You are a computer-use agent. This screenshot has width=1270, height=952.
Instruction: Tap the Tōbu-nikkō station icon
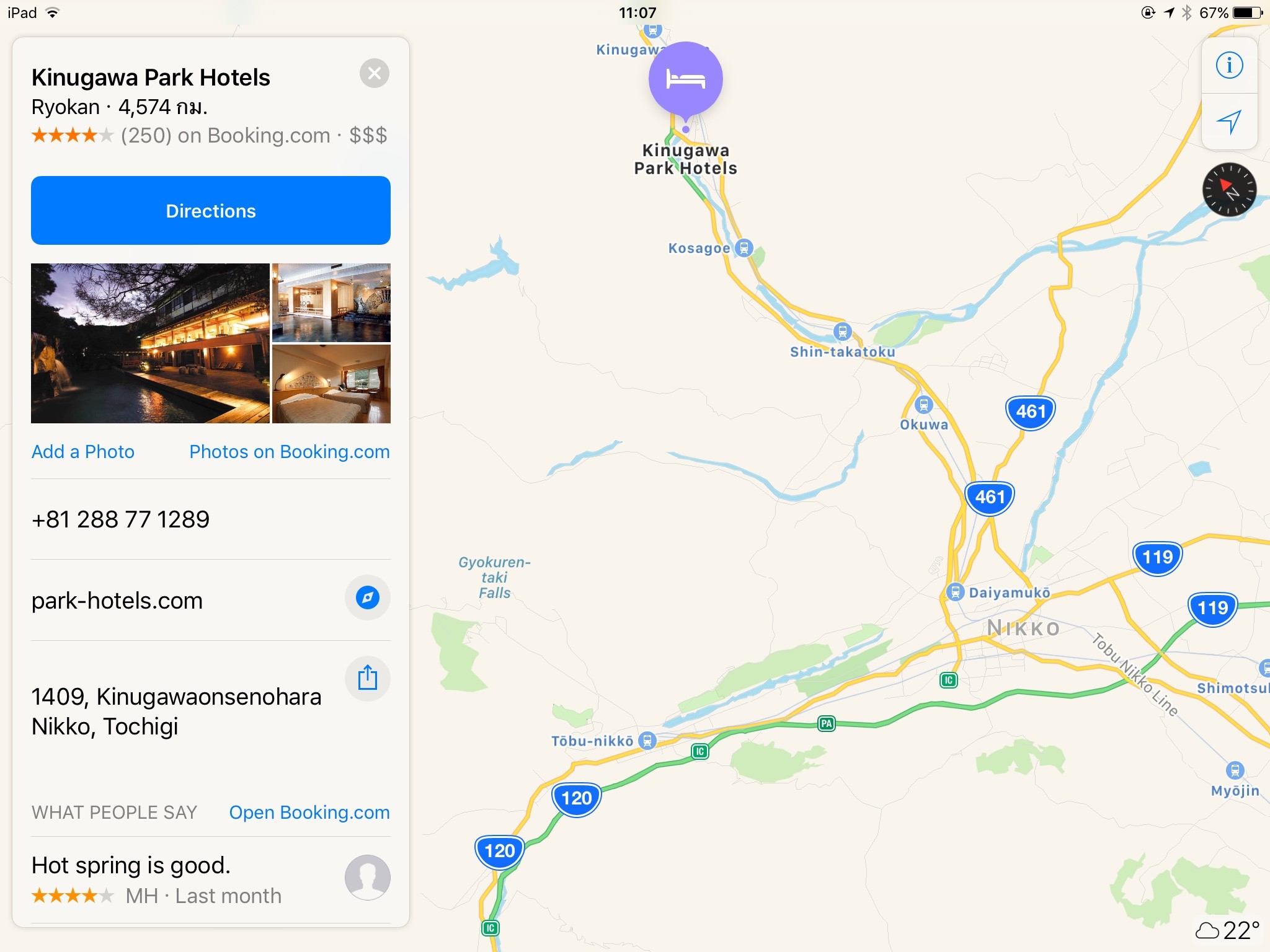[x=647, y=740]
